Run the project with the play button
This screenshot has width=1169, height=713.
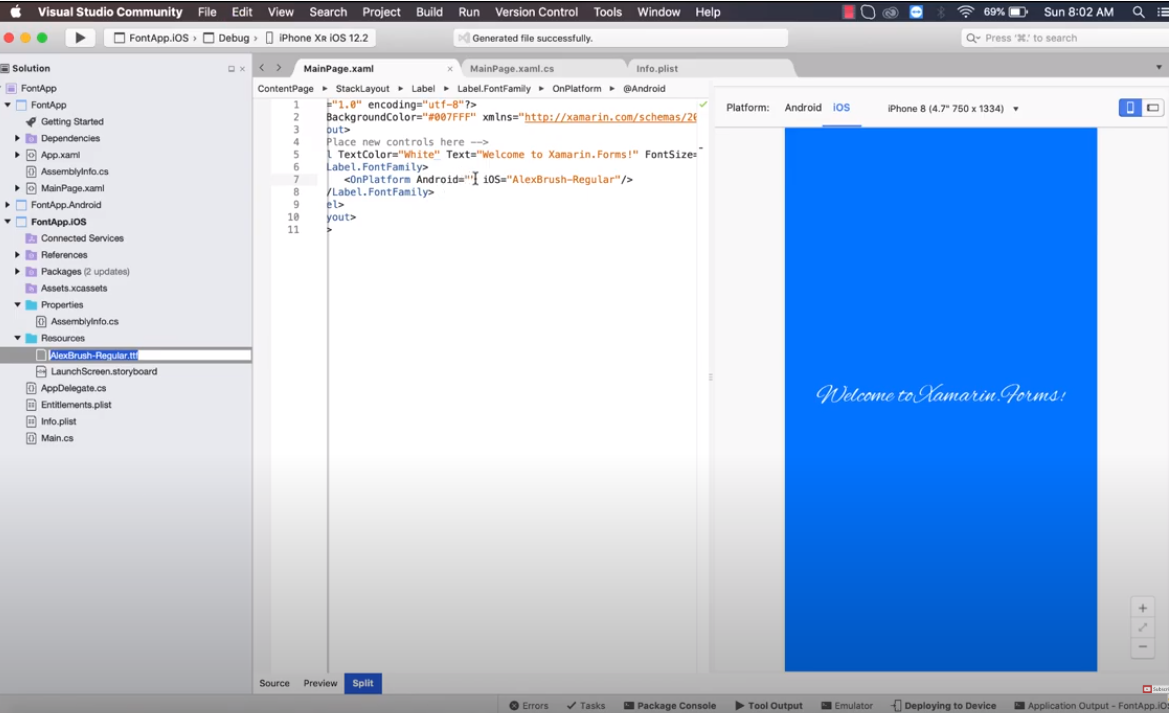[x=80, y=38]
